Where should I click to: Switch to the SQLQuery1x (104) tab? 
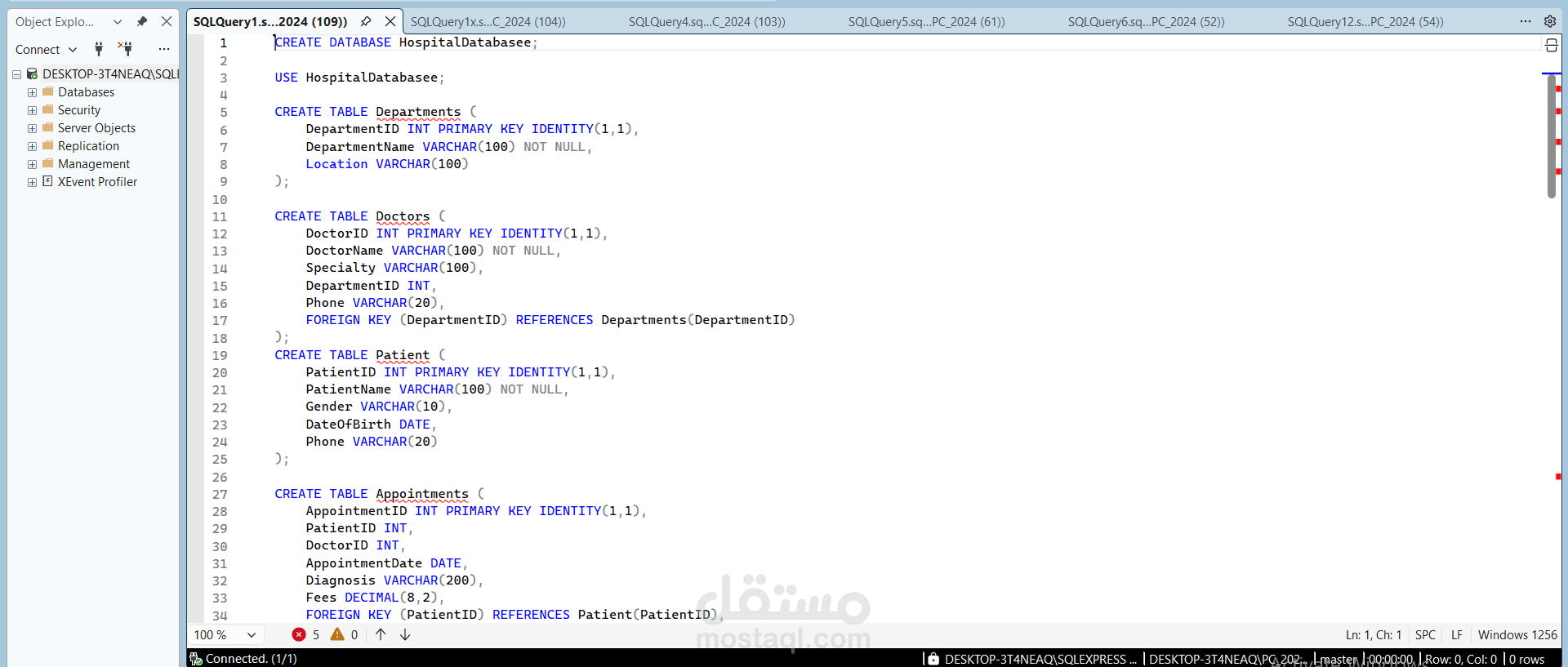(488, 22)
